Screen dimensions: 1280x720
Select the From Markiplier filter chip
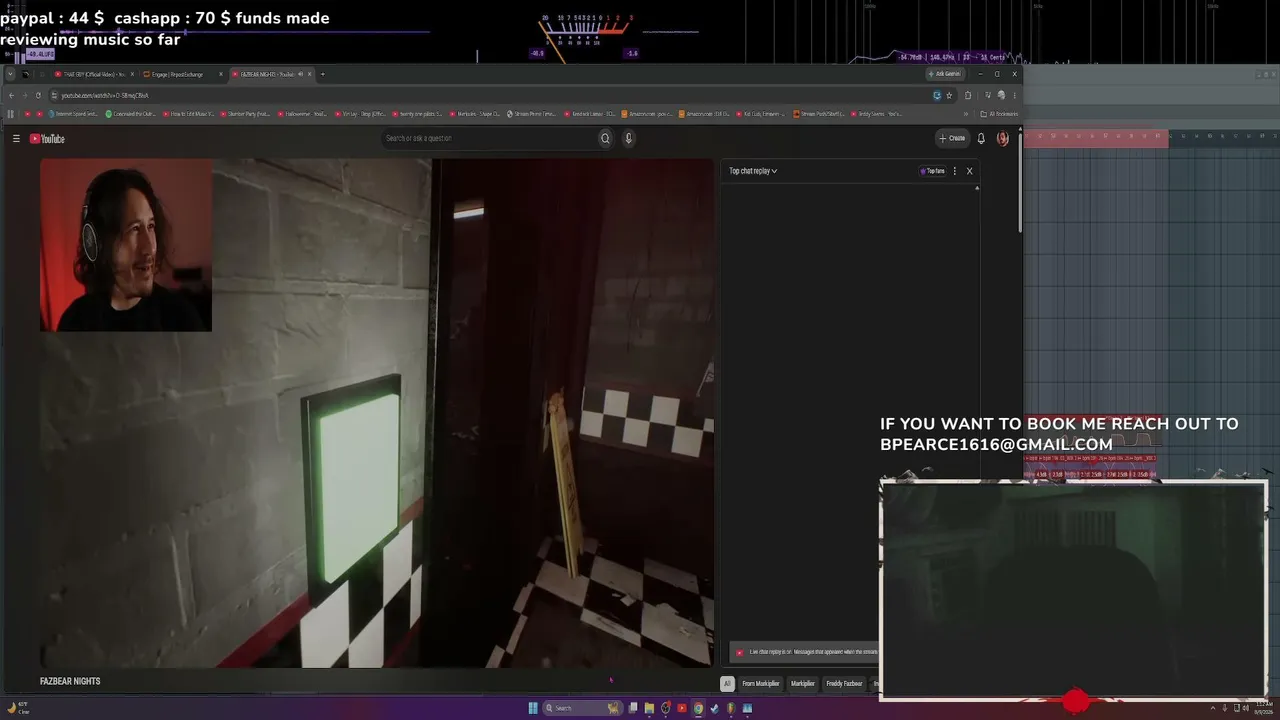point(760,684)
